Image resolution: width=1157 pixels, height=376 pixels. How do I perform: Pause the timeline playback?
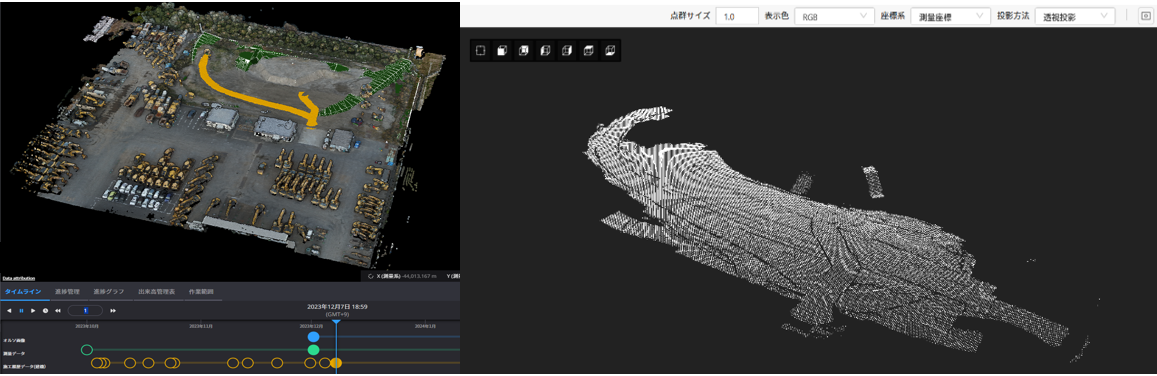point(21,310)
